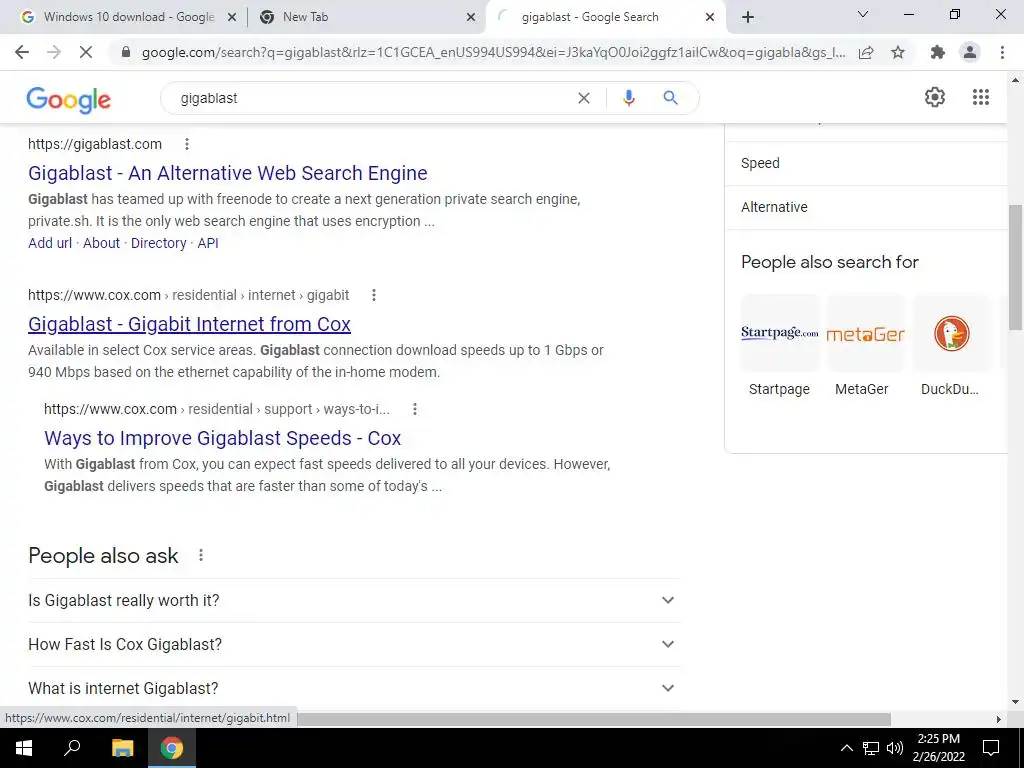
Task: Expand 'What is internet Gigablast?'
Action: 354,688
